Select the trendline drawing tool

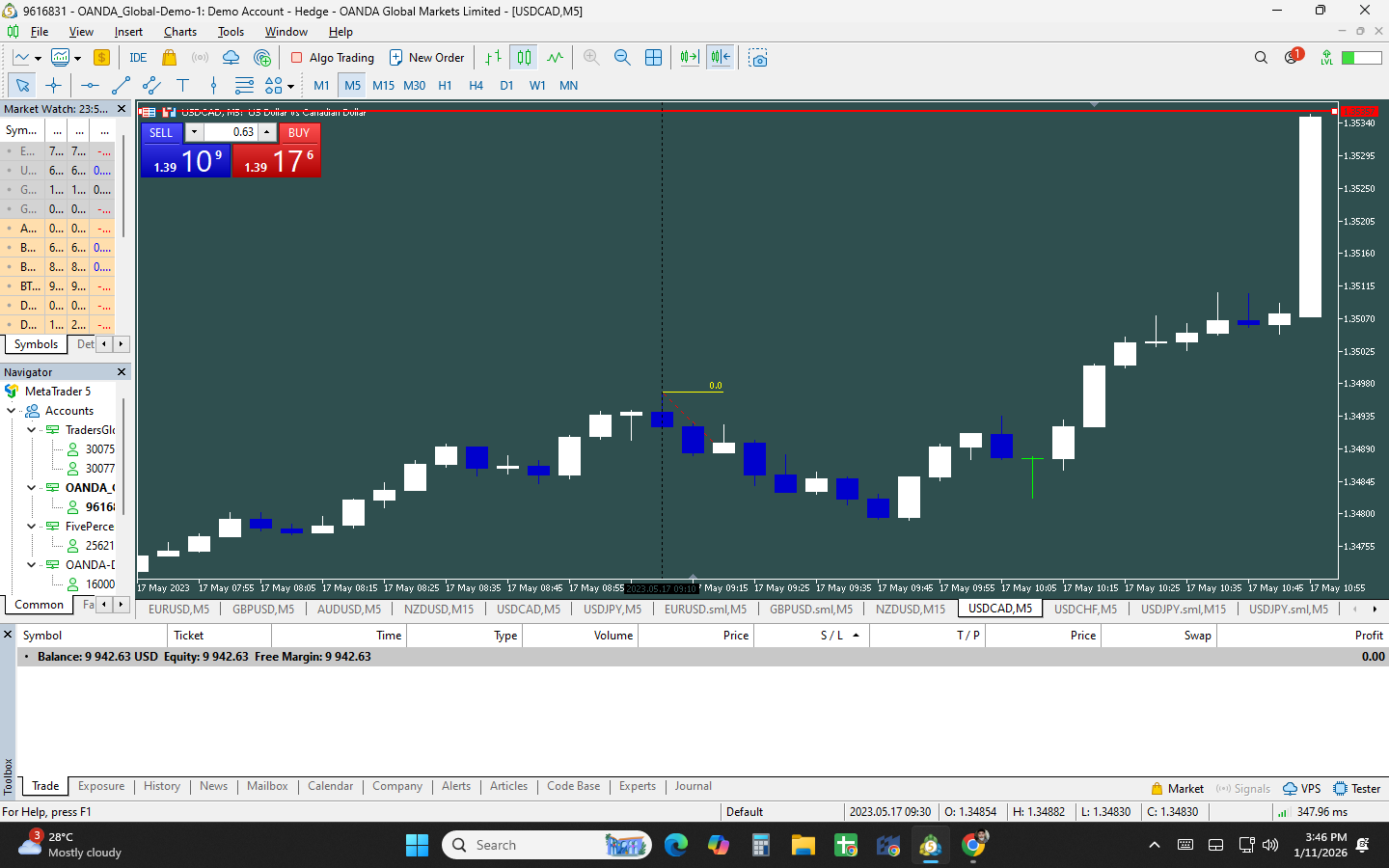pyautogui.click(x=121, y=86)
